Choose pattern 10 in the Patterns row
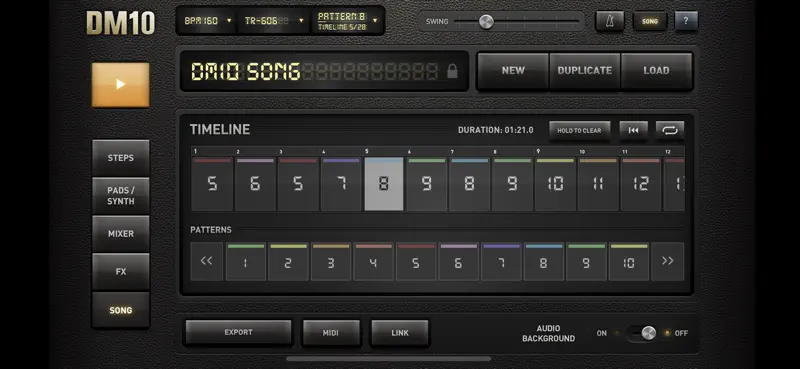The height and width of the screenshot is (369, 800). pyautogui.click(x=629, y=261)
